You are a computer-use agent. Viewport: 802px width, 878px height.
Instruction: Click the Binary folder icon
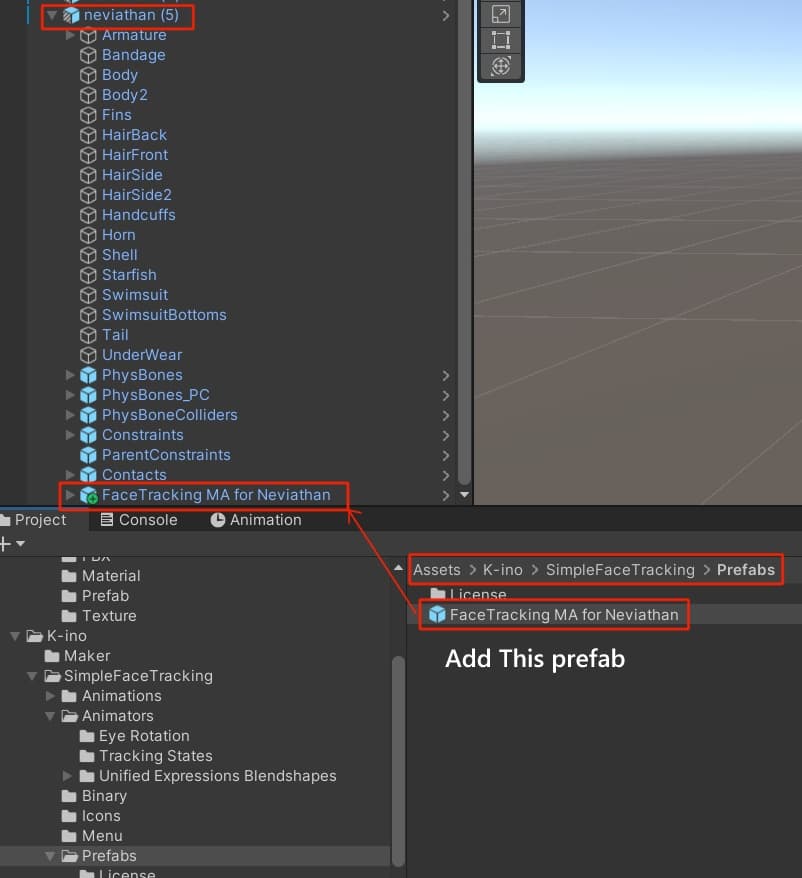(69, 796)
